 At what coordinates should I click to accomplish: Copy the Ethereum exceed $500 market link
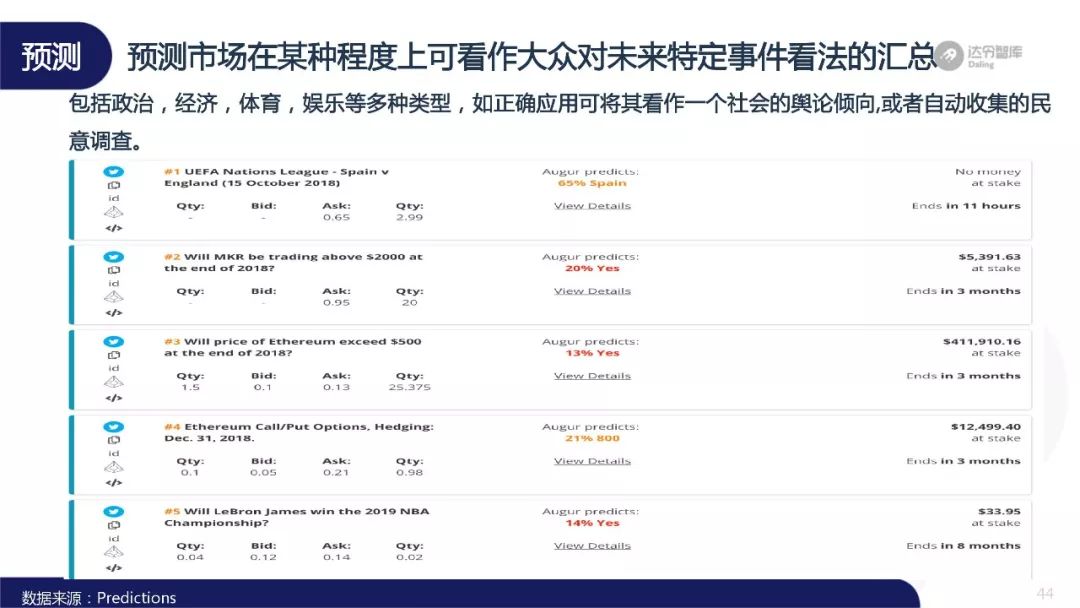point(114,355)
